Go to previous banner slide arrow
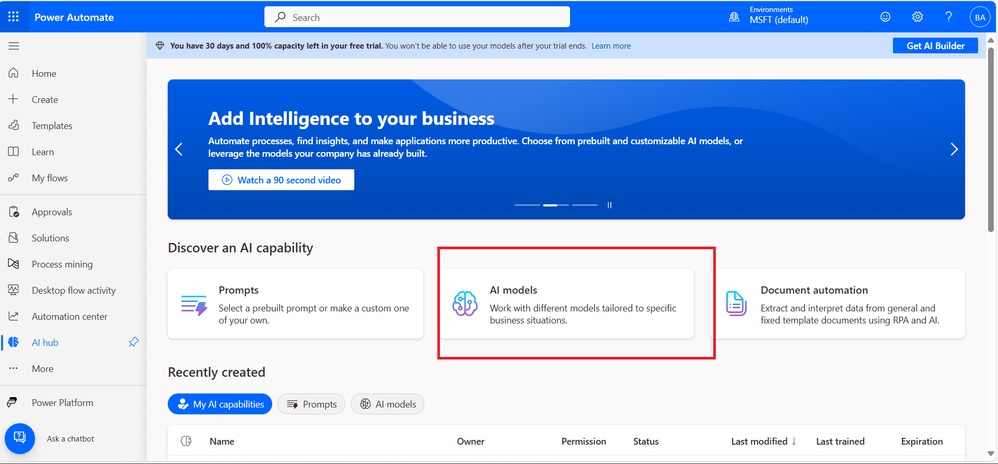The width and height of the screenshot is (998, 464). pos(179,149)
